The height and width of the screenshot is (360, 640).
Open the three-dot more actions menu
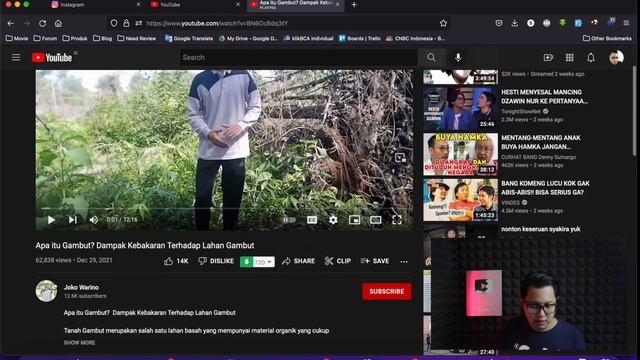(x=404, y=262)
